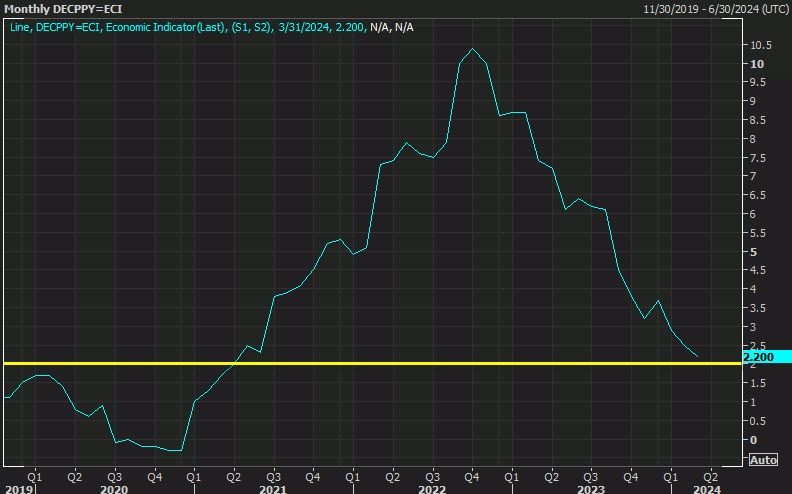
Task: Select the 2022 year label on time axis
Action: point(431,488)
